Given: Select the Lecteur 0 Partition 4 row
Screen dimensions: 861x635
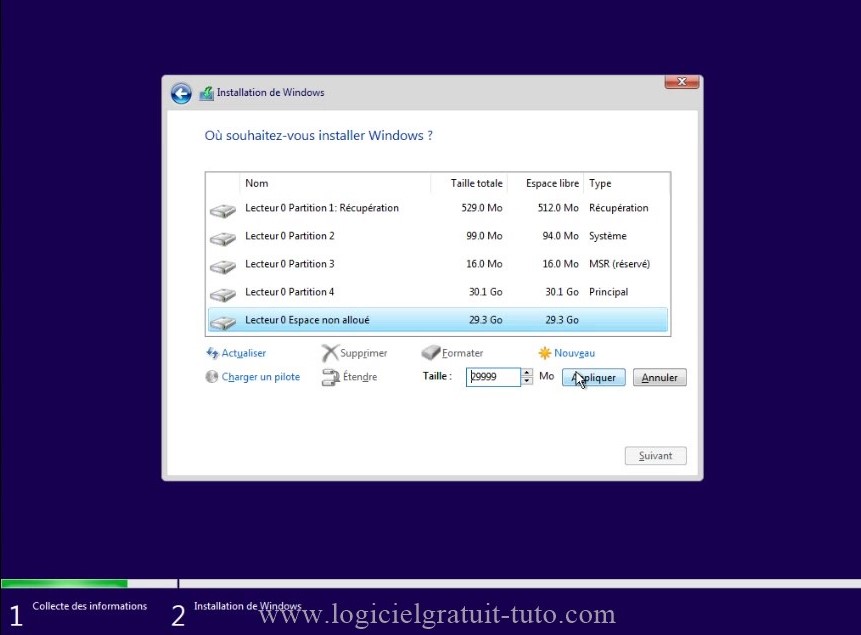Looking at the screenshot, I should click(438, 292).
